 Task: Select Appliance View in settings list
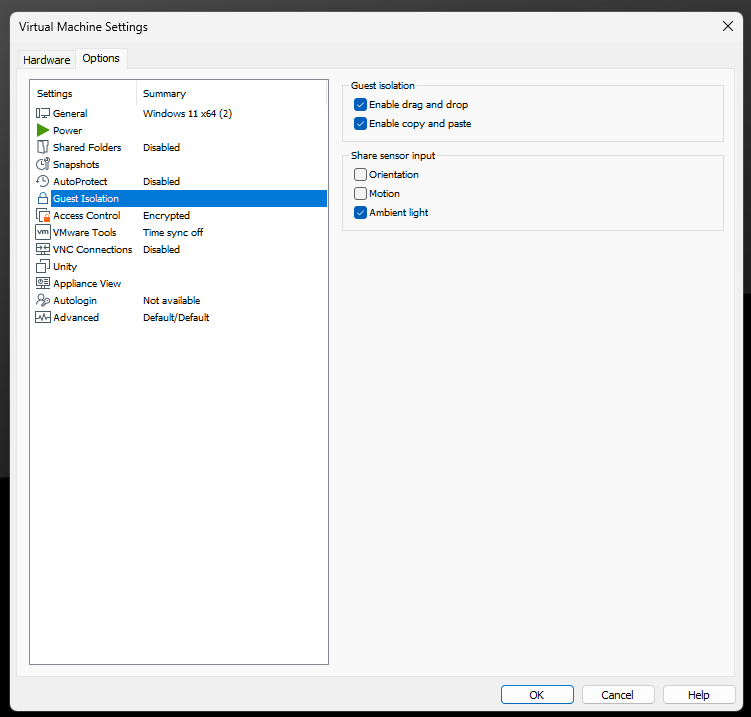tap(87, 284)
